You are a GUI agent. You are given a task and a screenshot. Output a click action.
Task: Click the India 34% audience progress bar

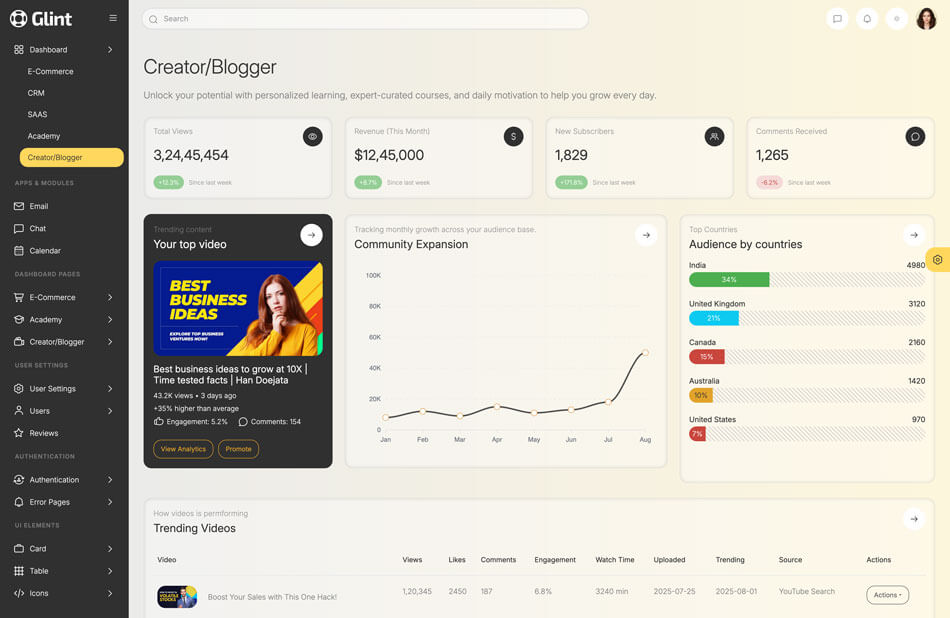729,280
